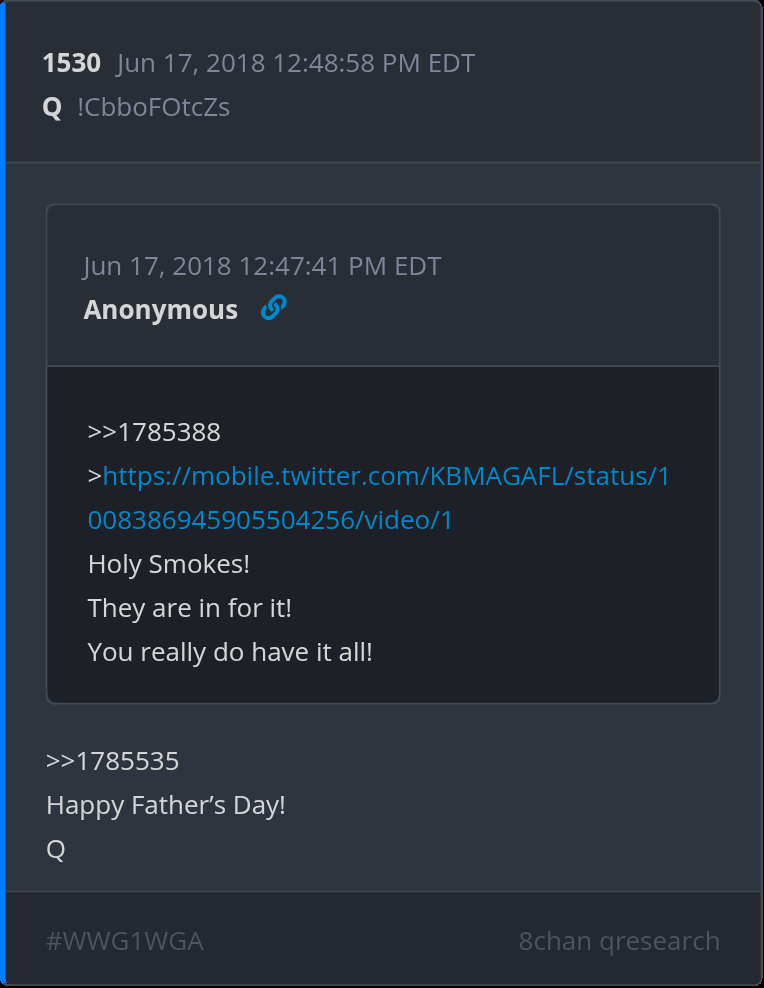Click the chain link icon beside Anonymous
Image resolution: width=764 pixels, height=988 pixels.
pos(273,309)
